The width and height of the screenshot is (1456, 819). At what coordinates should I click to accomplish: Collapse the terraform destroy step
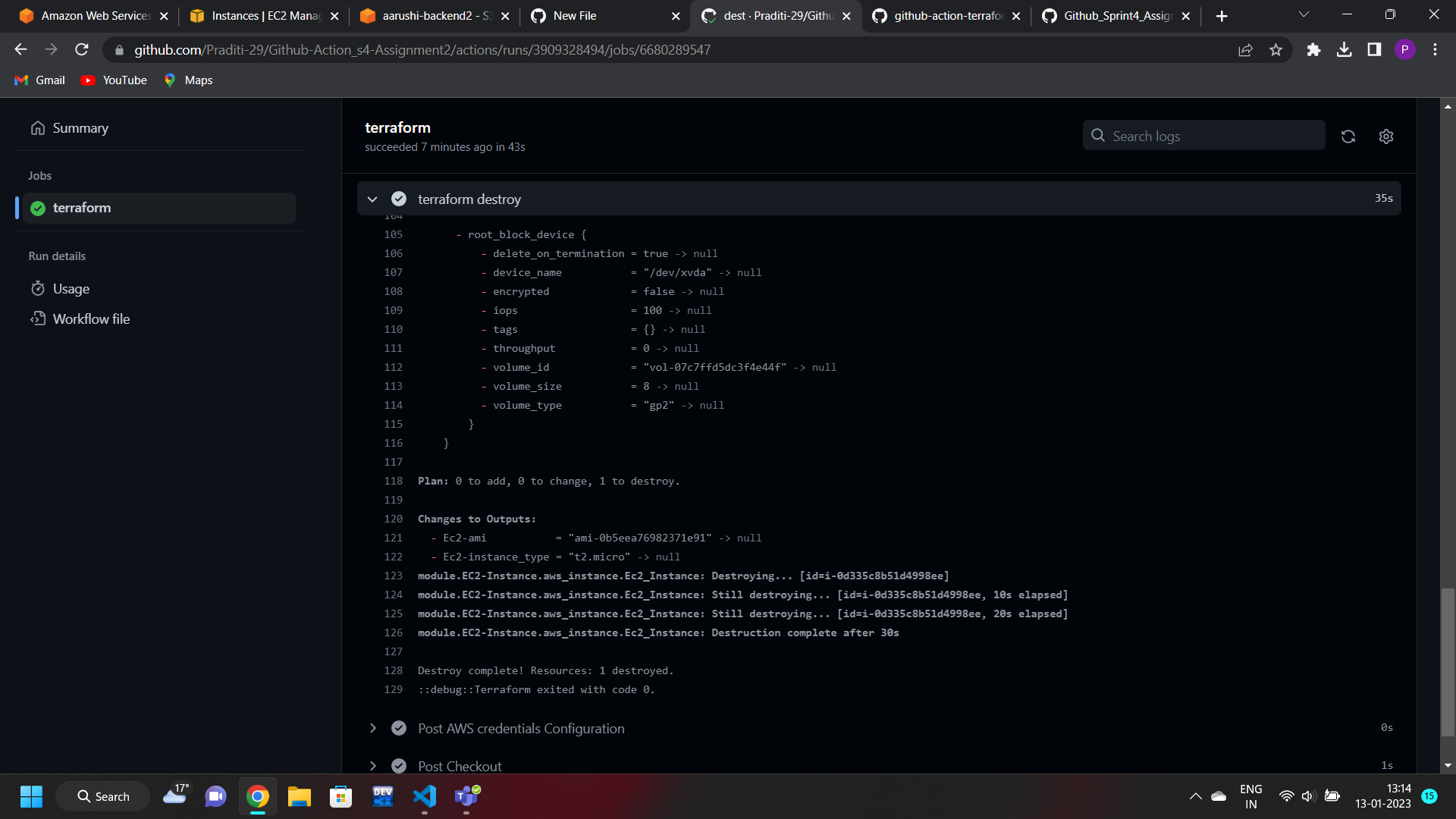tap(372, 199)
